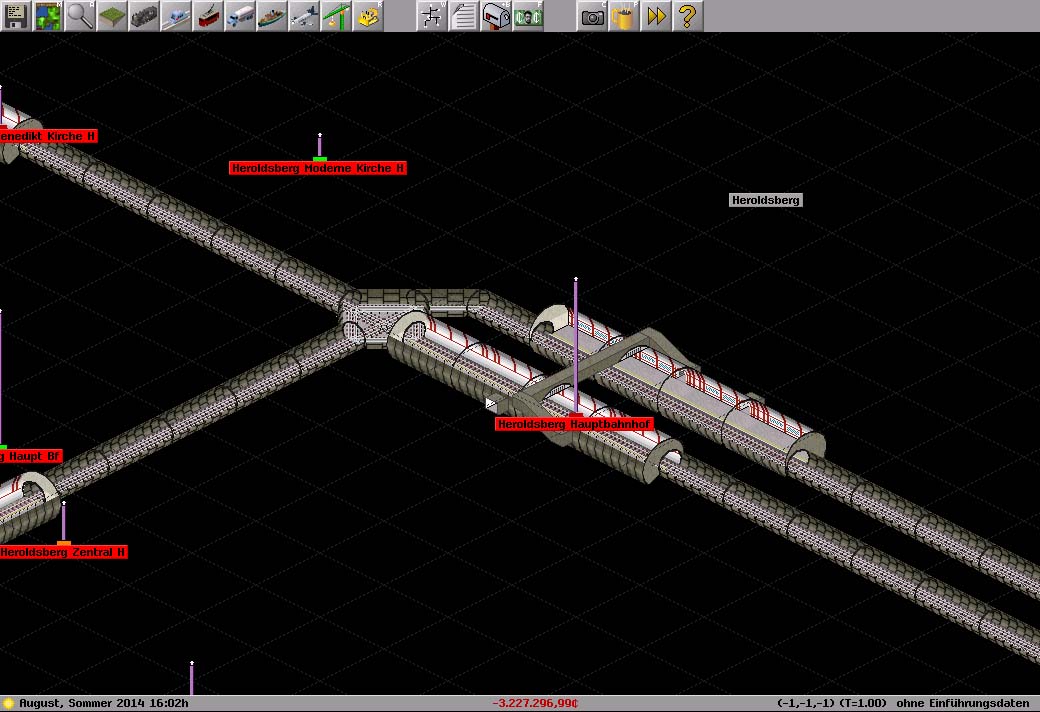Open the save/load options floppy disk icon
The height and width of the screenshot is (712, 1040).
[x=16, y=16]
